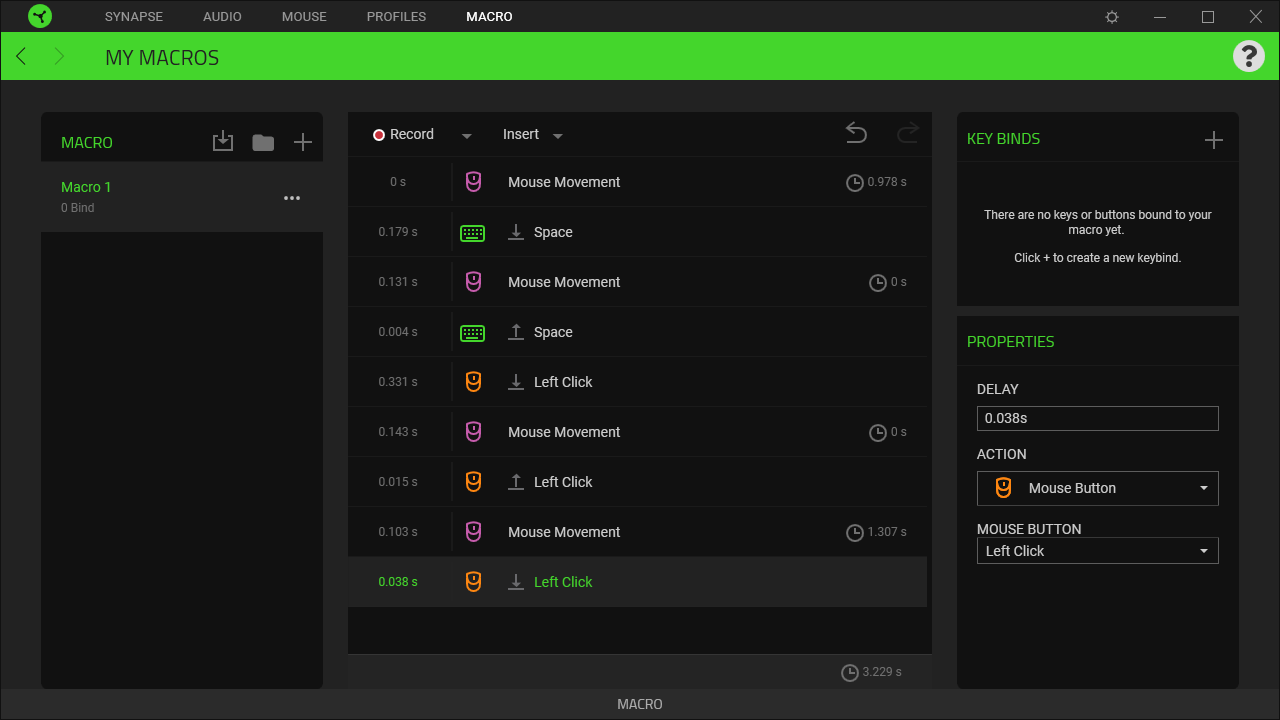Click the green 0.038 s delay value
The image size is (1280, 720).
(x=398, y=582)
